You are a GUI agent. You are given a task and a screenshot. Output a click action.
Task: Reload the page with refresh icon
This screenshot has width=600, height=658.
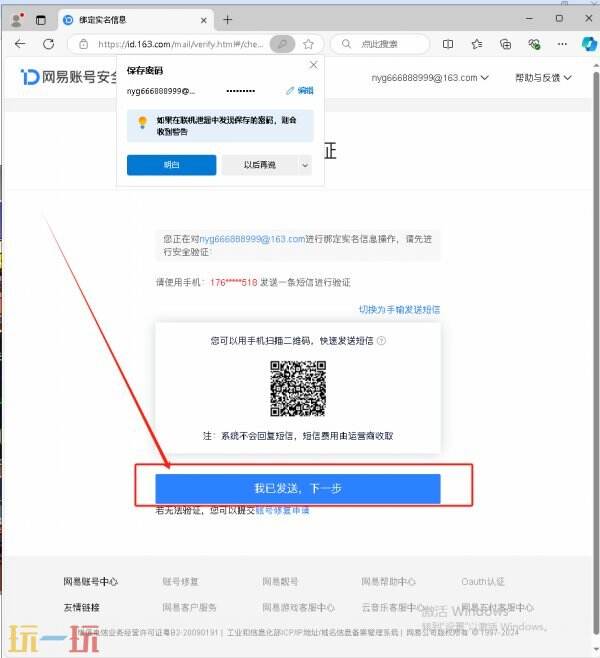[49, 44]
